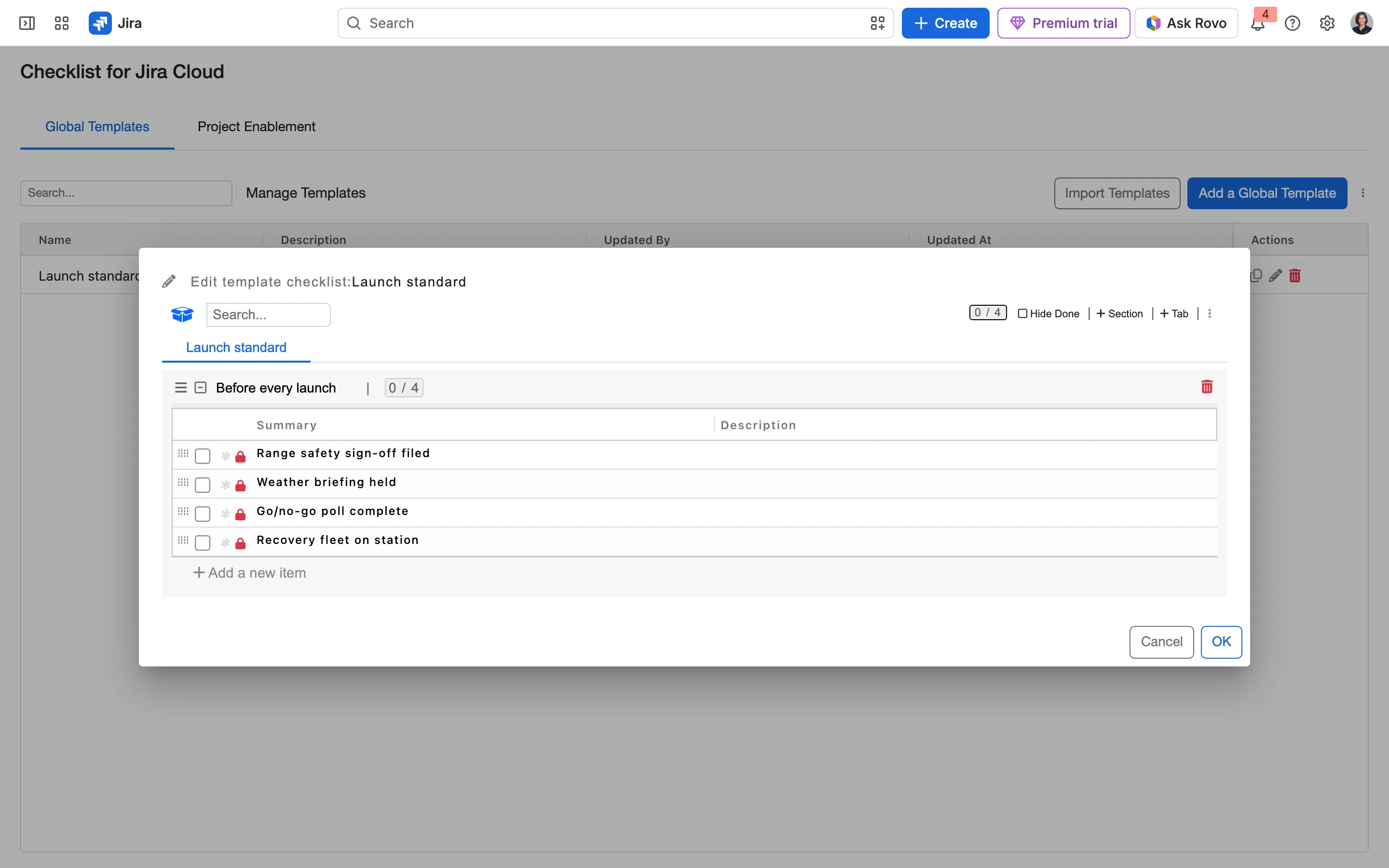
Task: Collapse the Before every launch section
Action: [200, 388]
